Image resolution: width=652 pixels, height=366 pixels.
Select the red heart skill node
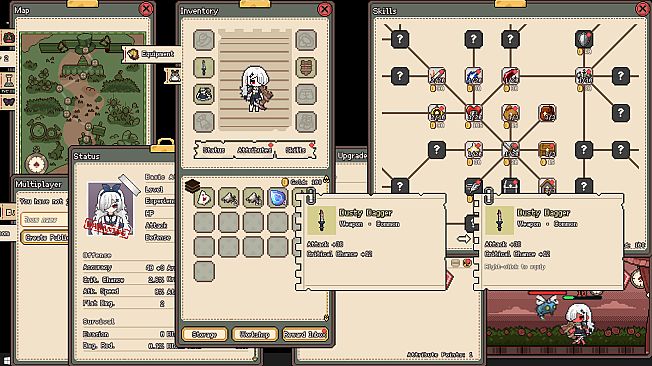pos(474,112)
